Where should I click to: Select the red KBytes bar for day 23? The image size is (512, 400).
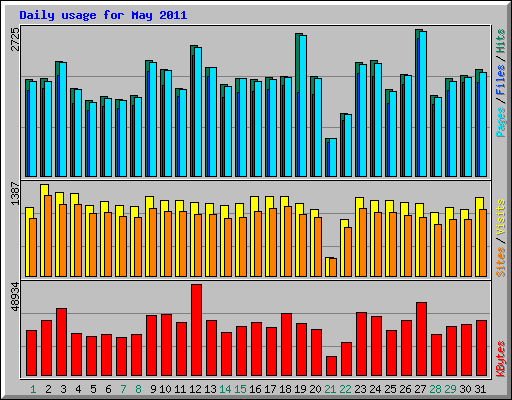coord(361,344)
